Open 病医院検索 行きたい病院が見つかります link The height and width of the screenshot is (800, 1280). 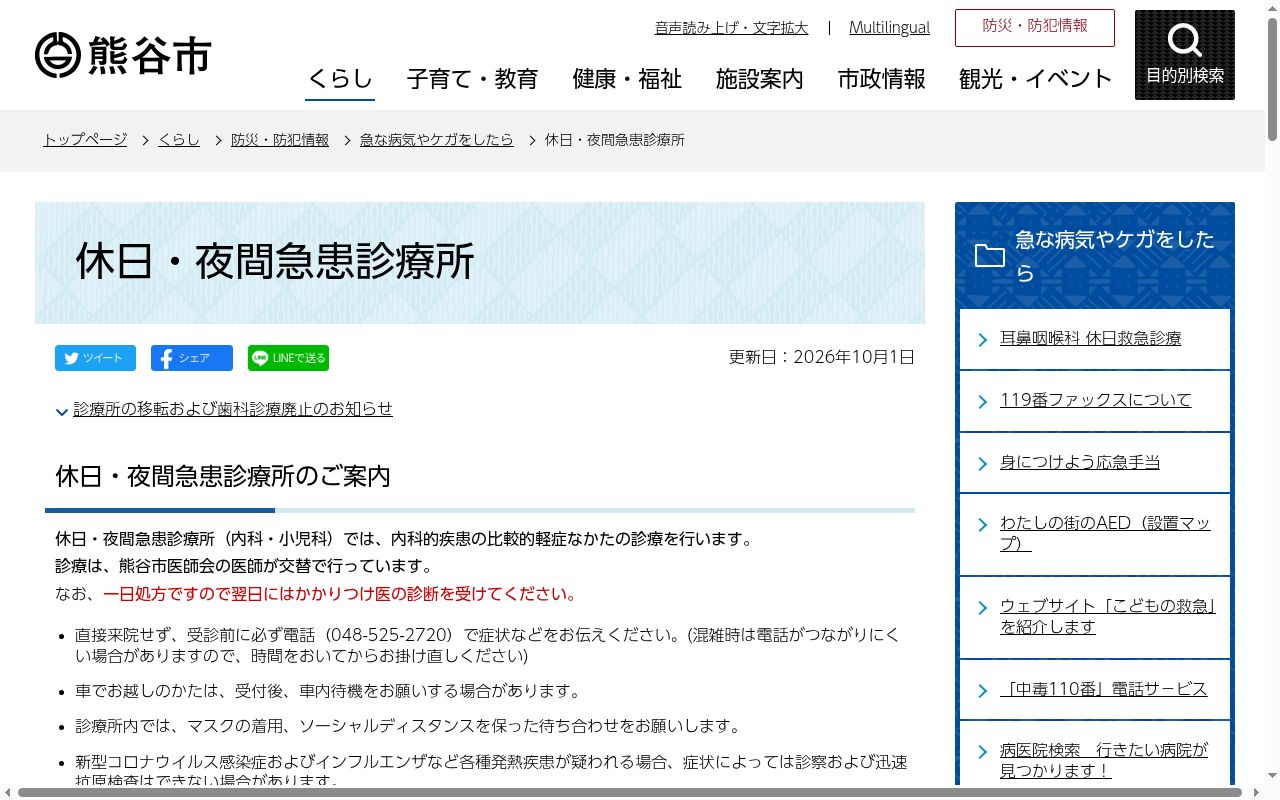1104,761
